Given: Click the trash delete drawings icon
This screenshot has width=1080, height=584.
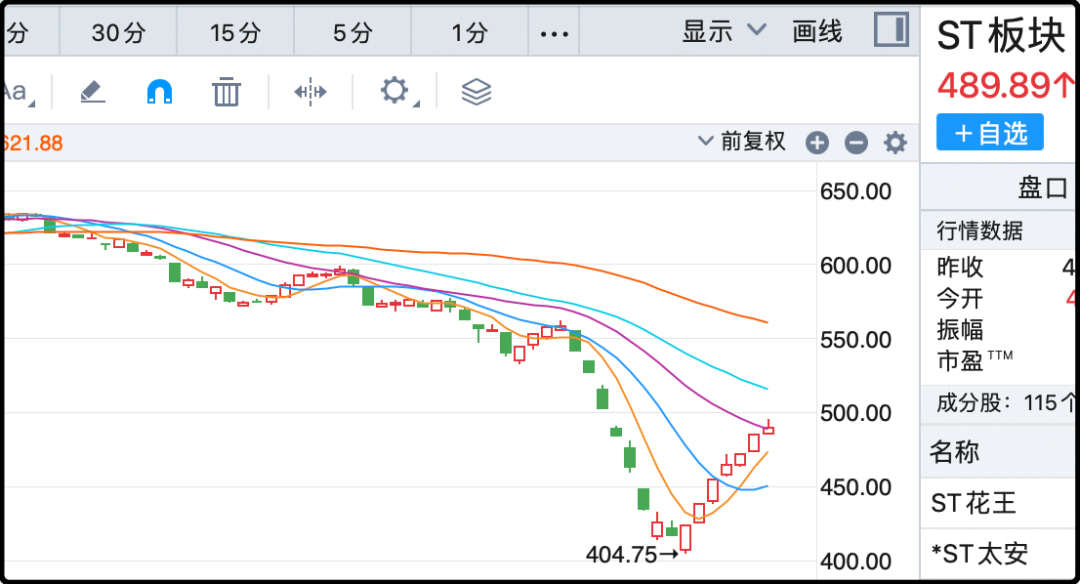Looking at the screenshot, I should (226, 92).
